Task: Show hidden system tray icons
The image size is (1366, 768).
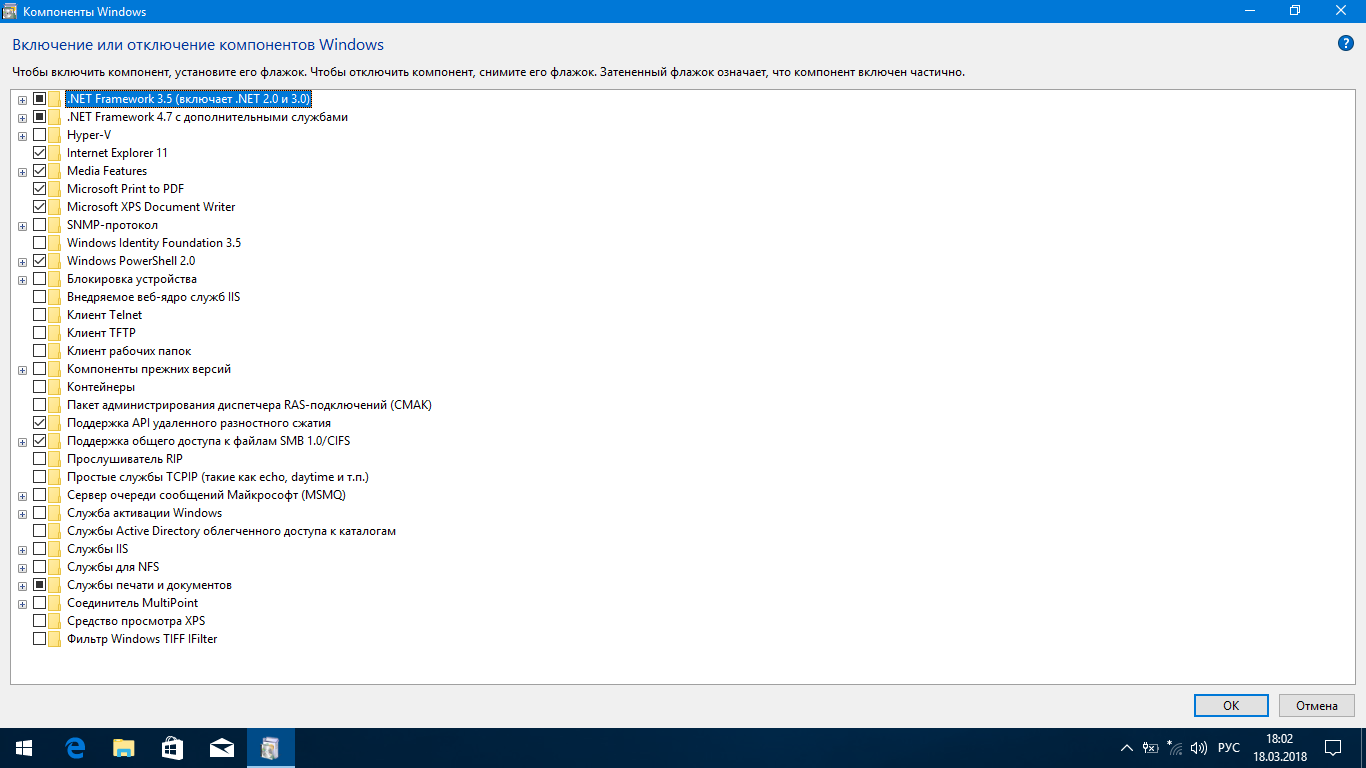Action: [1127, 748]
